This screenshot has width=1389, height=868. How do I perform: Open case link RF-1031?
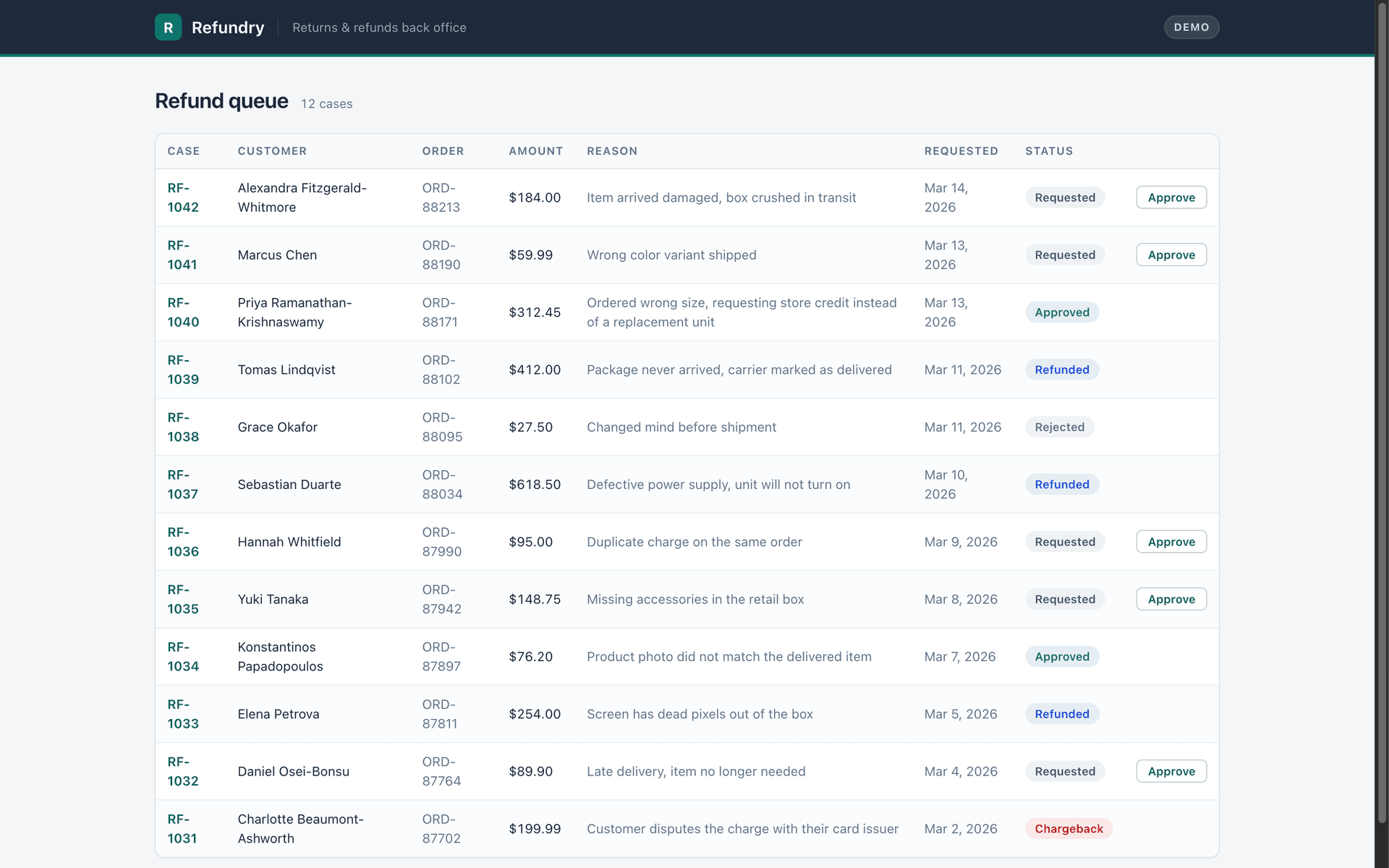click(x=182, y=829)
